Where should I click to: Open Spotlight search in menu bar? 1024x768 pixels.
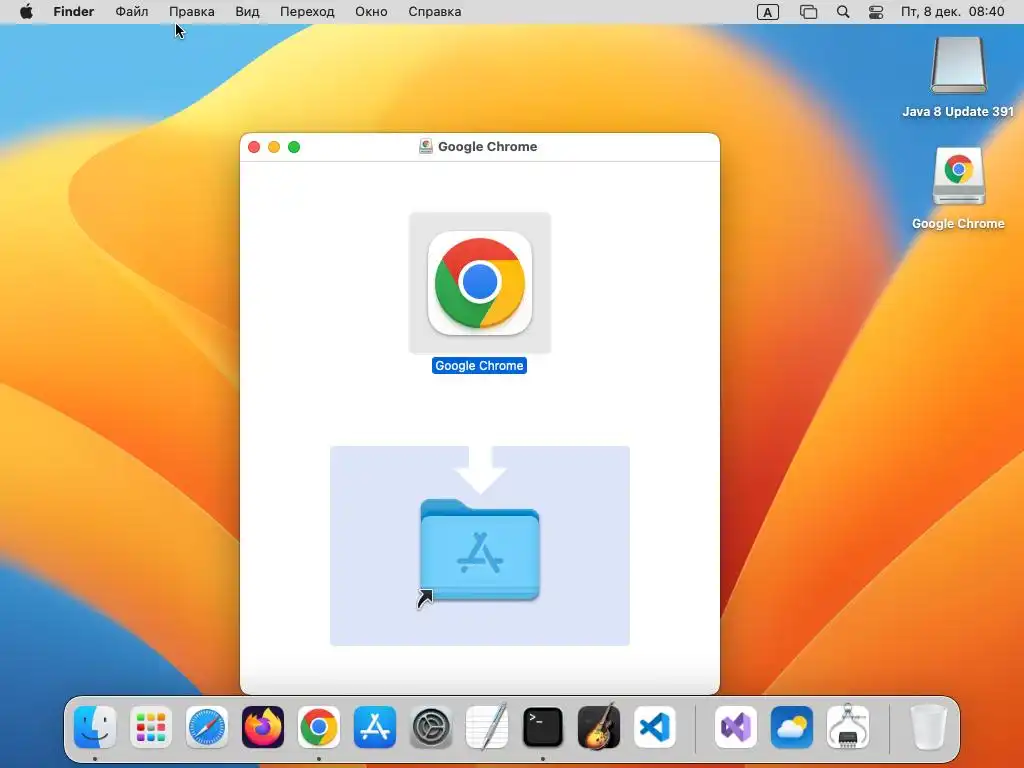(843, 12)
